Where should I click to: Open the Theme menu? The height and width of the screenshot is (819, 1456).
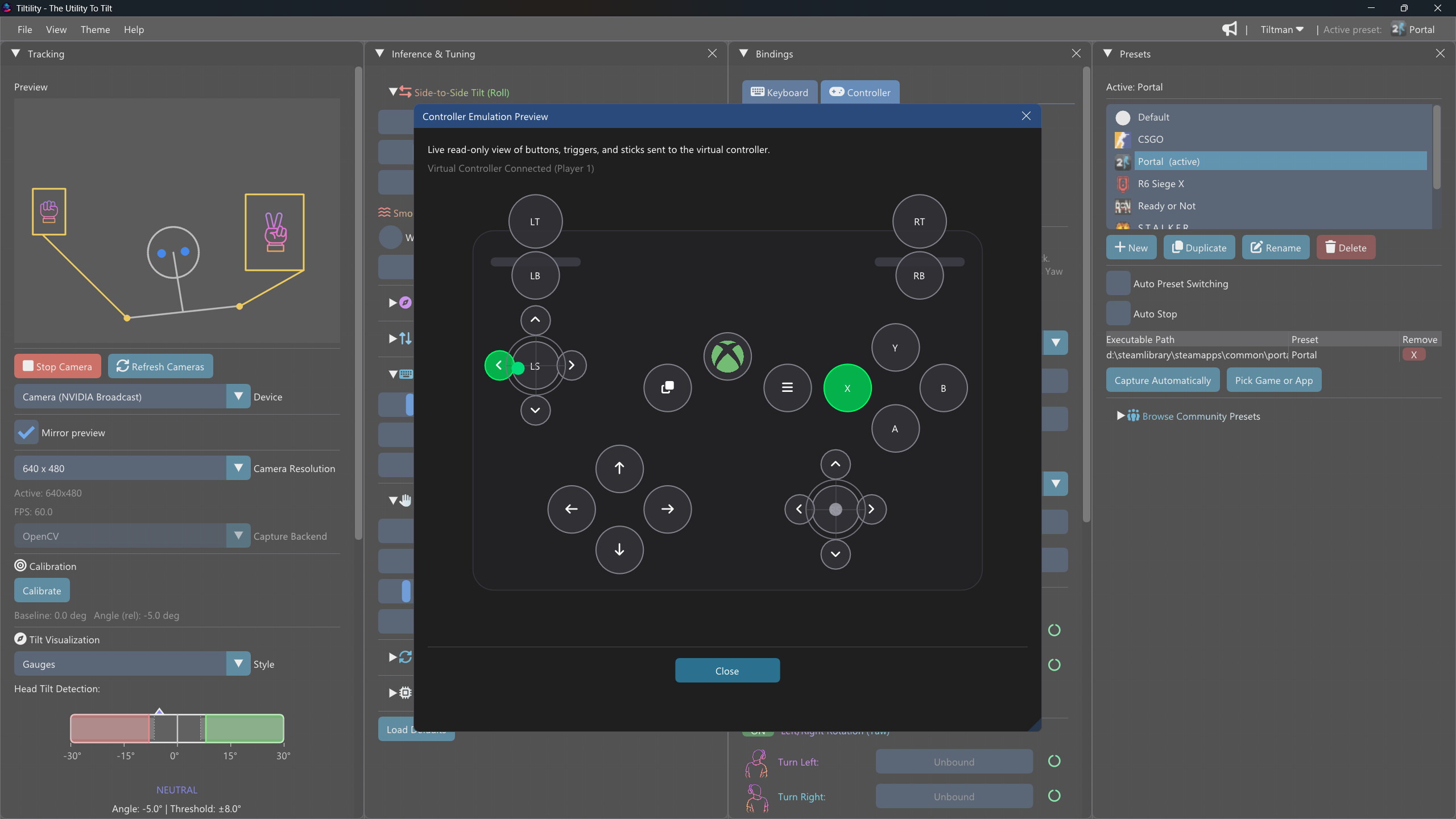[x=95, y=30]
